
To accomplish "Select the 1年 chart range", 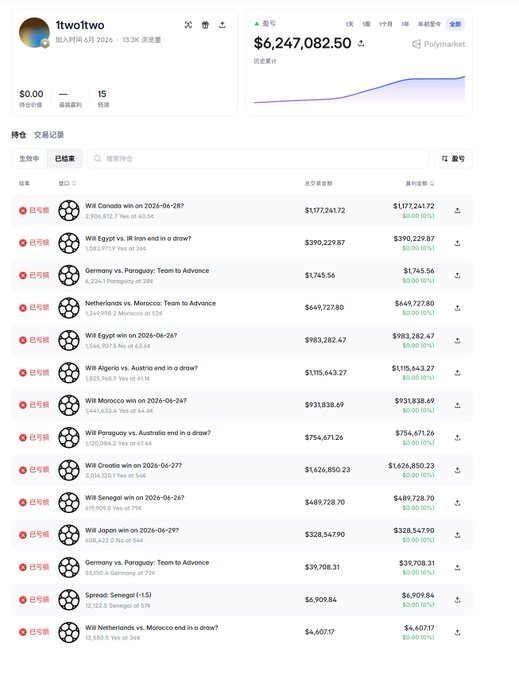I will [405, 24].
